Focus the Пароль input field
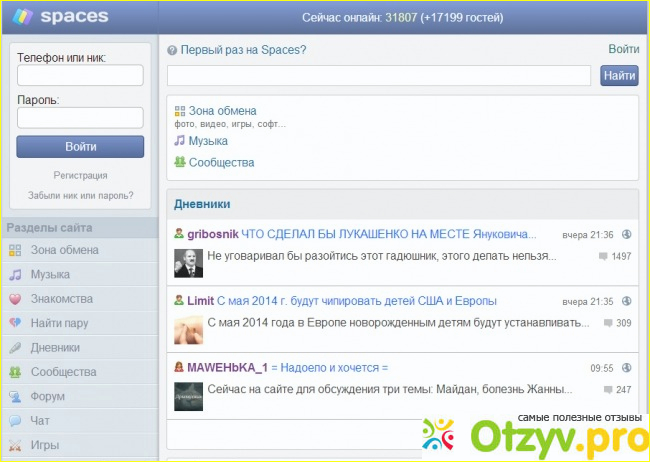 coord(80,118)
